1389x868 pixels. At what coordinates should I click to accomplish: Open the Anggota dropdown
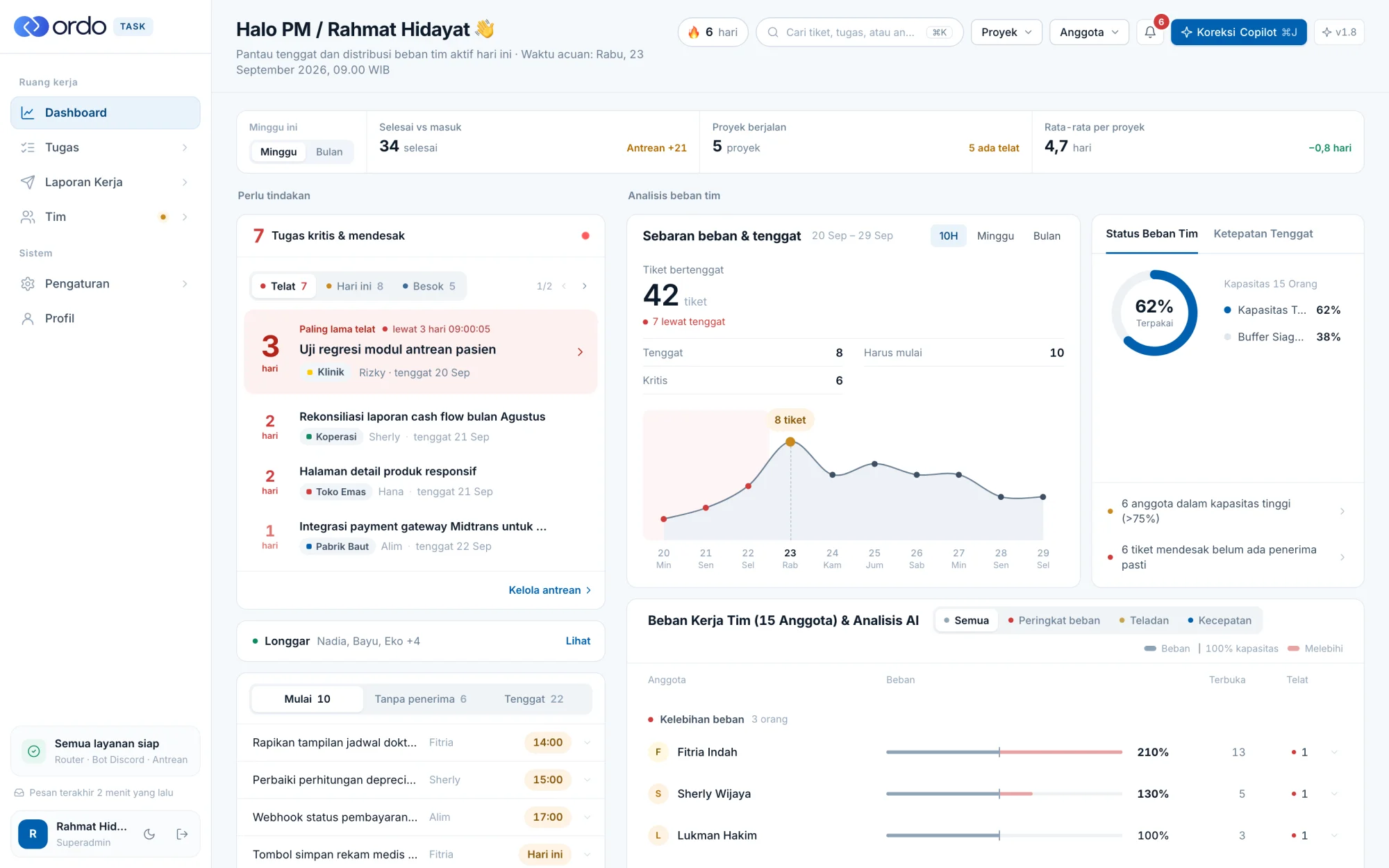point(1089,32)
